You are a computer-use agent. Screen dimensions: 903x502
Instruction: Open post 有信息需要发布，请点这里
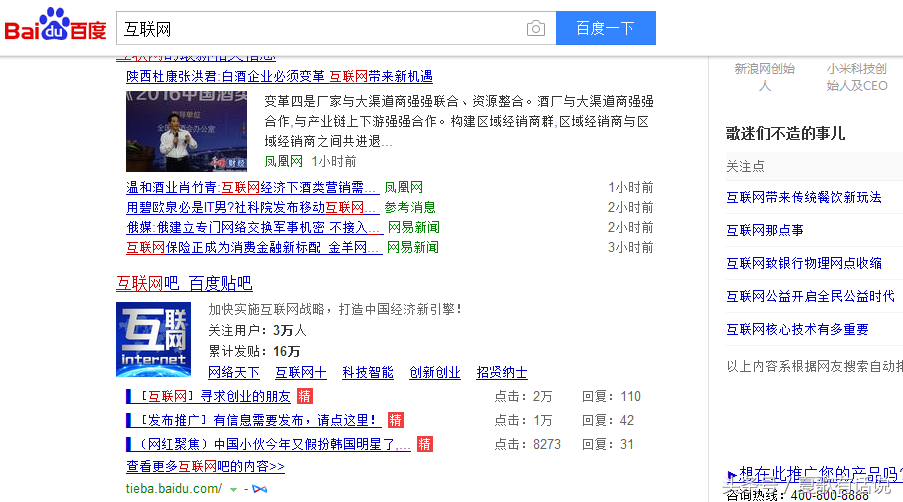pos(254,420)
